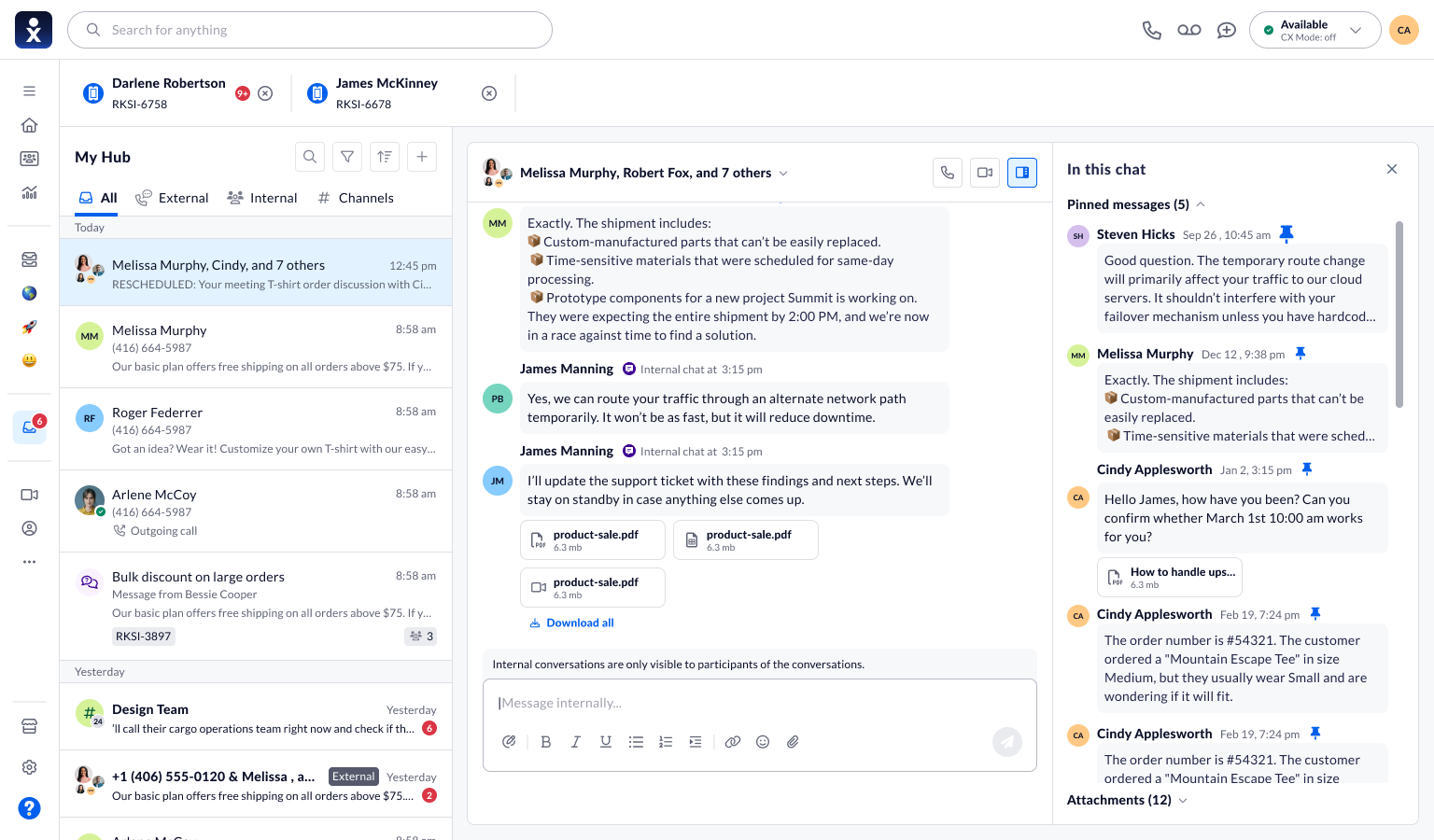Open Design Team conversation

(x=256, y=717)
